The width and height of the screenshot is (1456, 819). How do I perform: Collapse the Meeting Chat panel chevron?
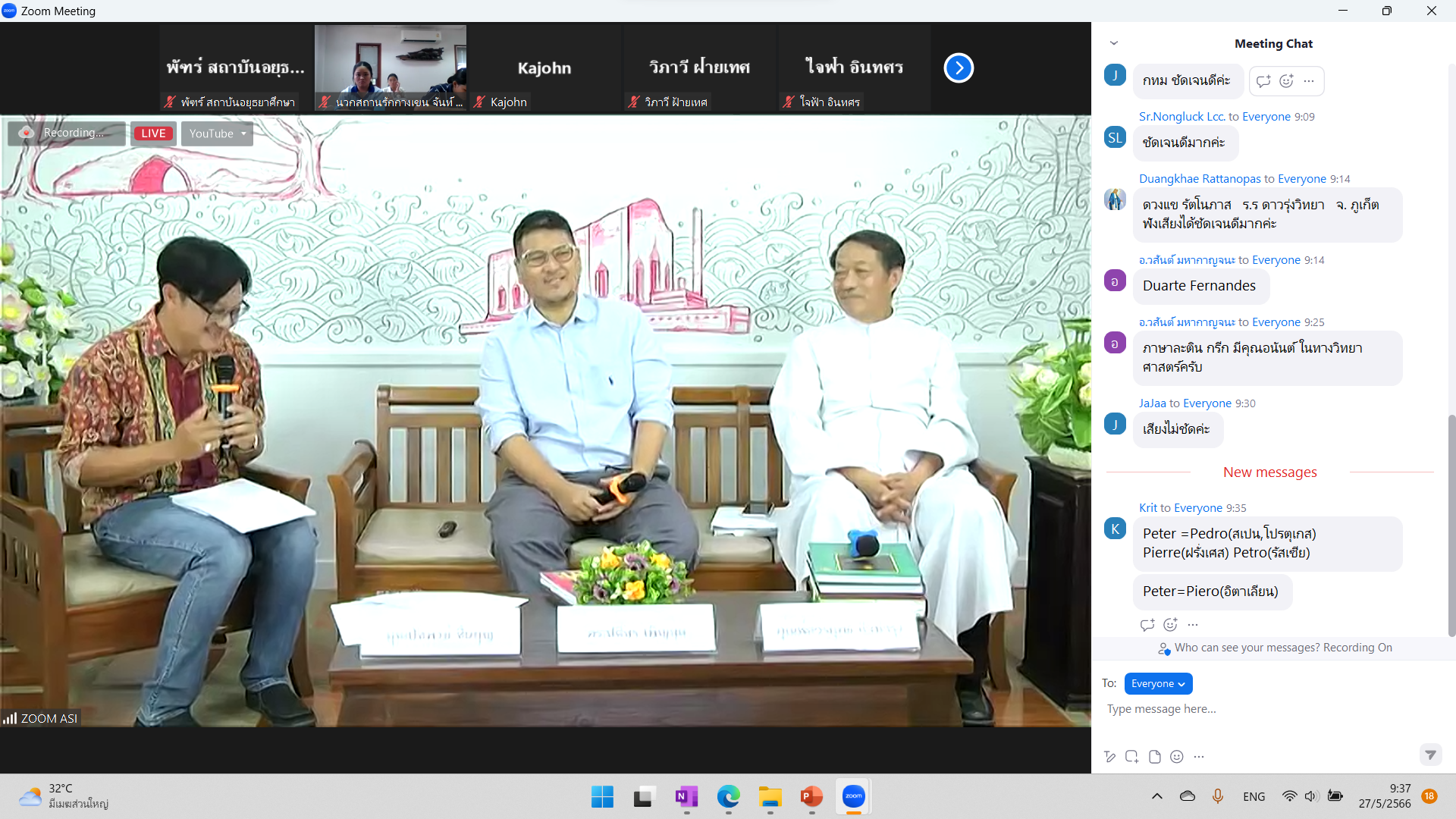point(1113,43)
